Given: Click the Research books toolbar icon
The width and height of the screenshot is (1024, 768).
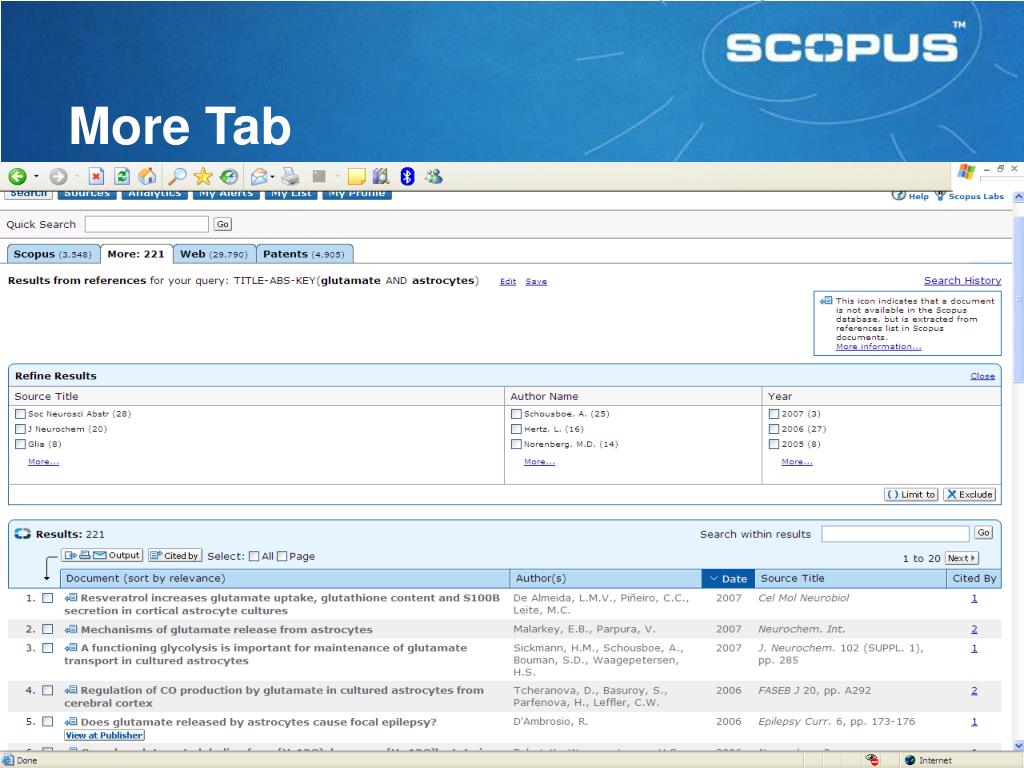Looking at the screenshot, I should pos(381,176).
